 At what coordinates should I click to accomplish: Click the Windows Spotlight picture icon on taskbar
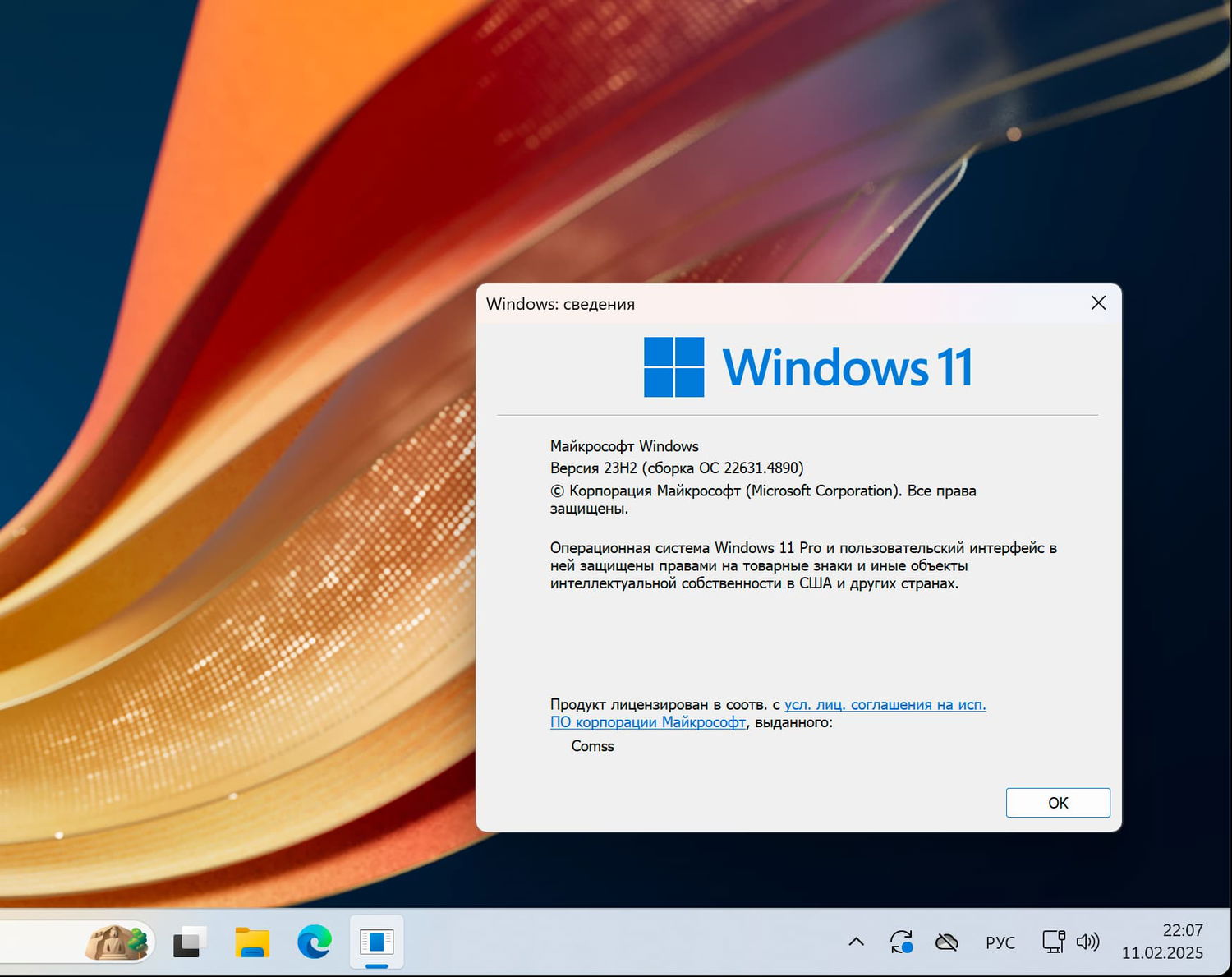click(117, 942)
